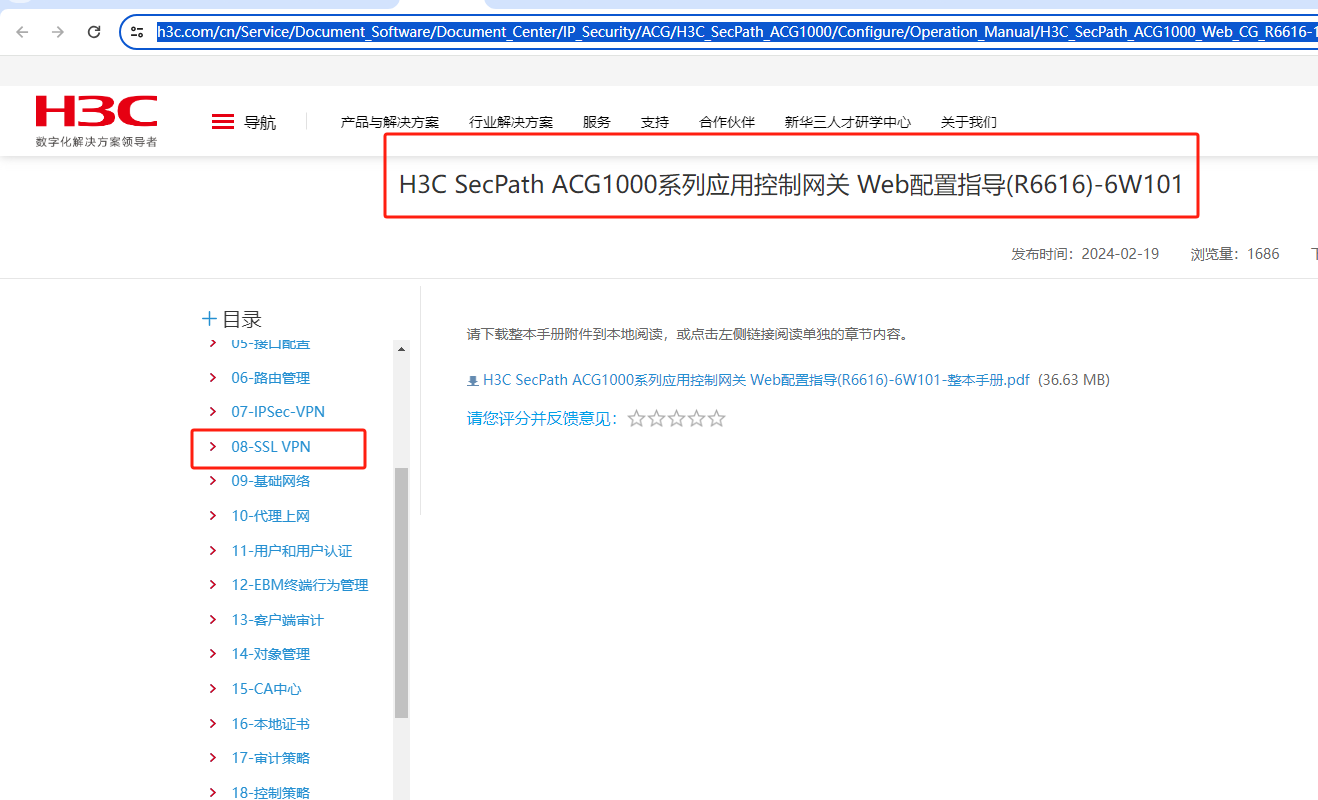The width and height of the screenshot is (1318, 800).
Task: Open the 服务 menu item
Action: point(597,122)
